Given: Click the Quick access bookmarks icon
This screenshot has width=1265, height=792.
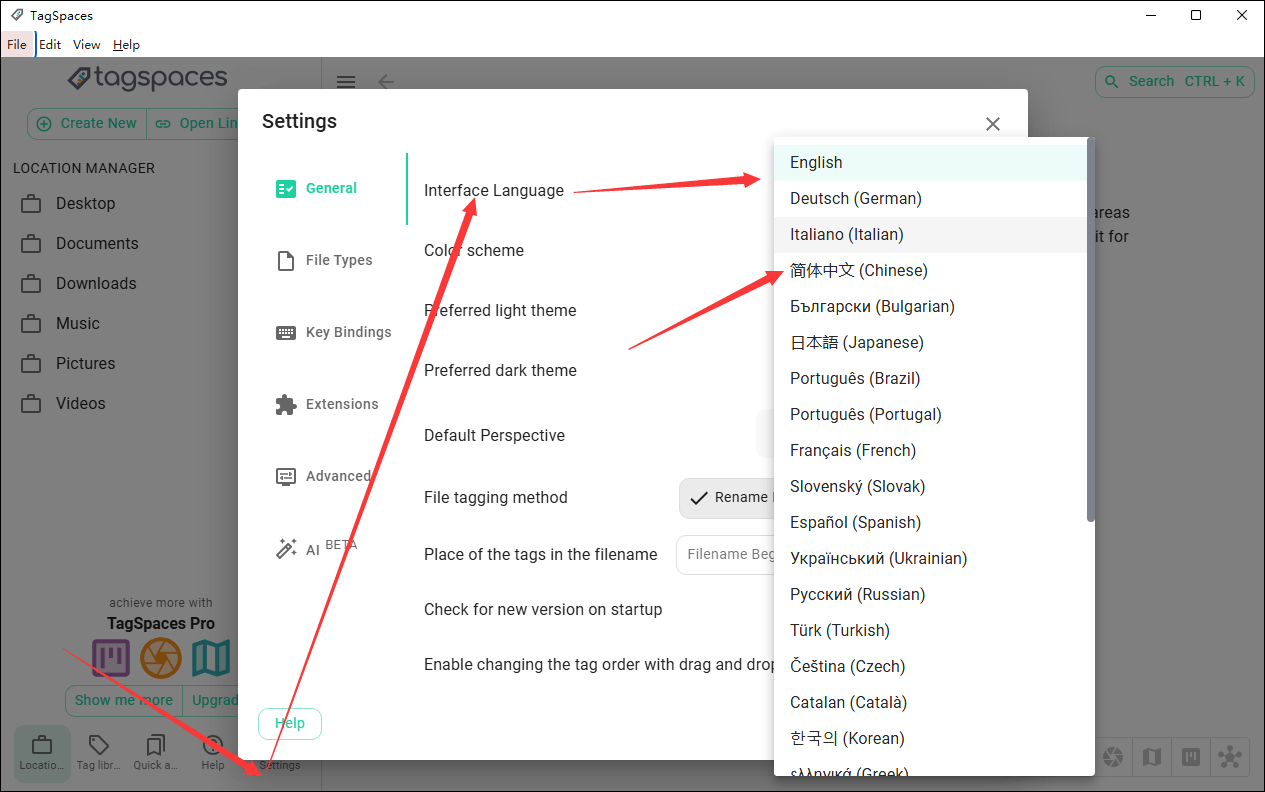Looking at the screenshot, I should pos(155,753).
